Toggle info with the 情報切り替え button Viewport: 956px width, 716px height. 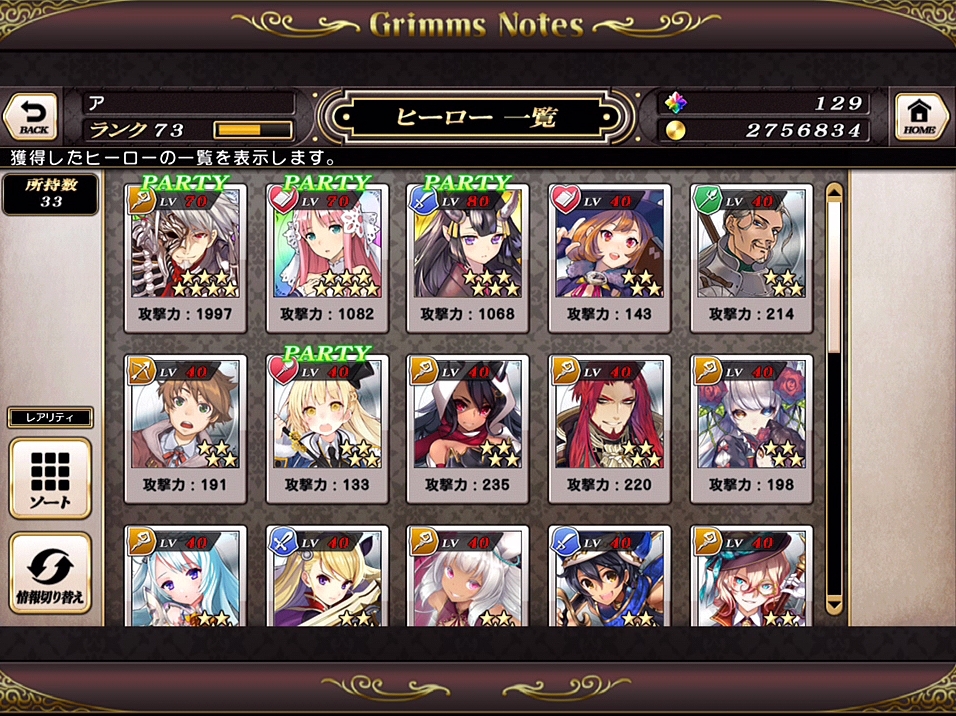pos(50,573)
